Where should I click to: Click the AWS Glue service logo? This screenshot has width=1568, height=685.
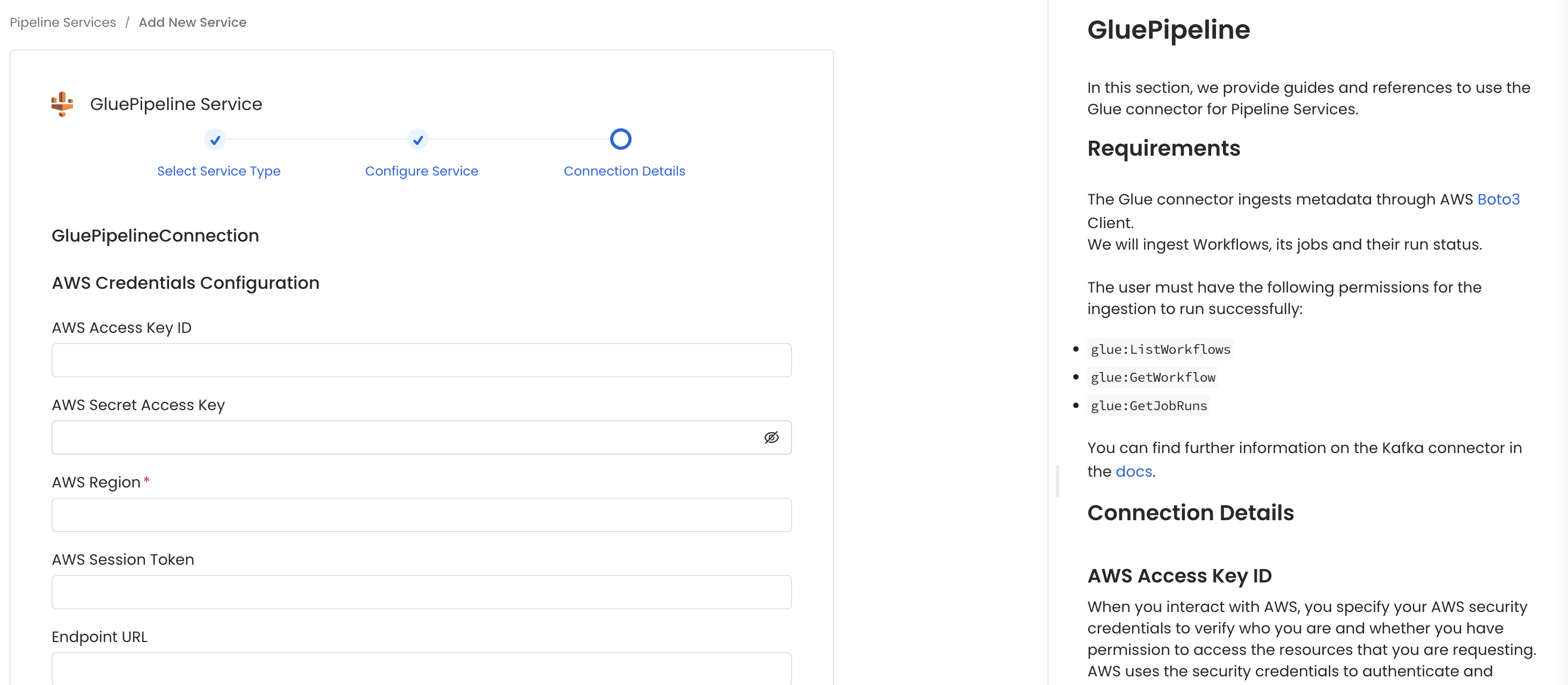(62, 103)
